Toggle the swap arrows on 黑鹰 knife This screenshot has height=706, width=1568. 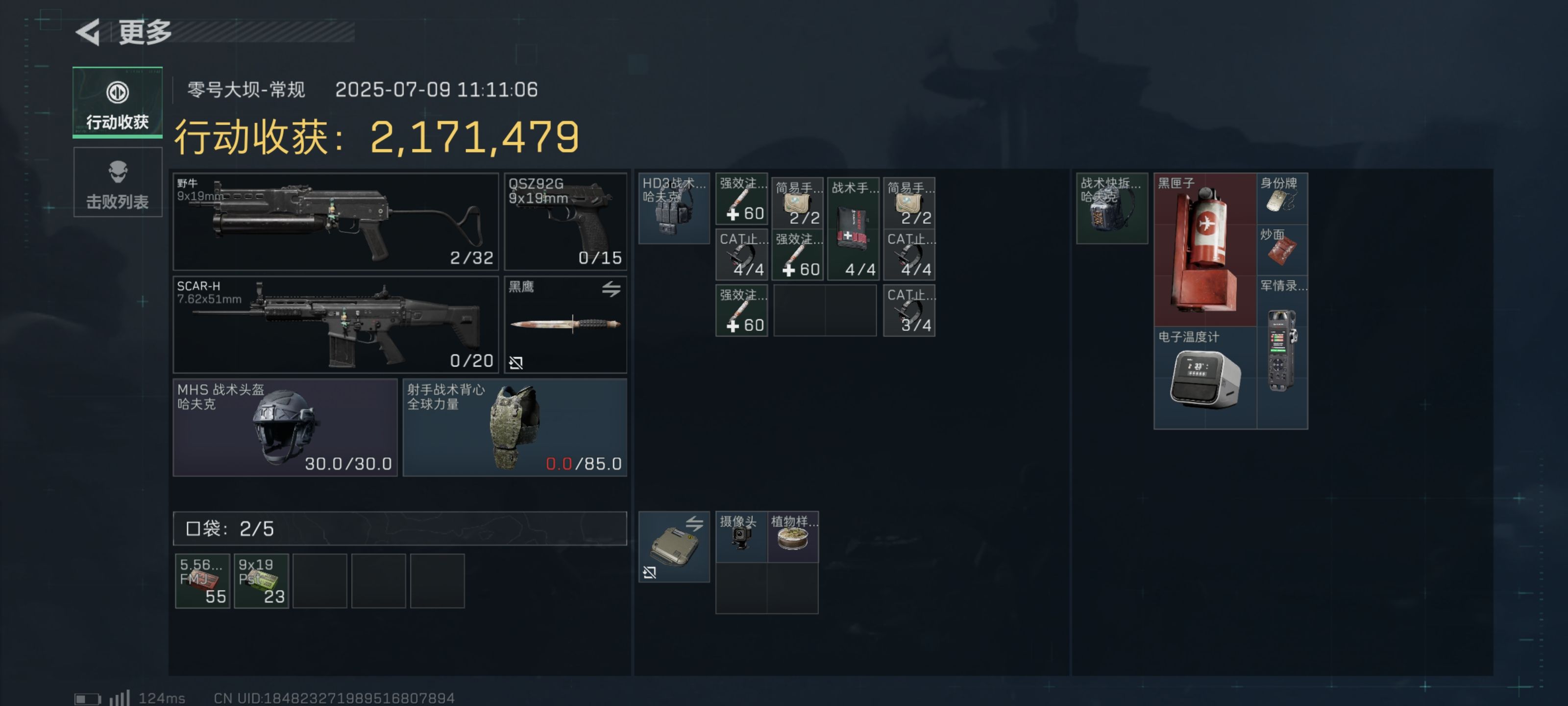[x=611, y=288]
